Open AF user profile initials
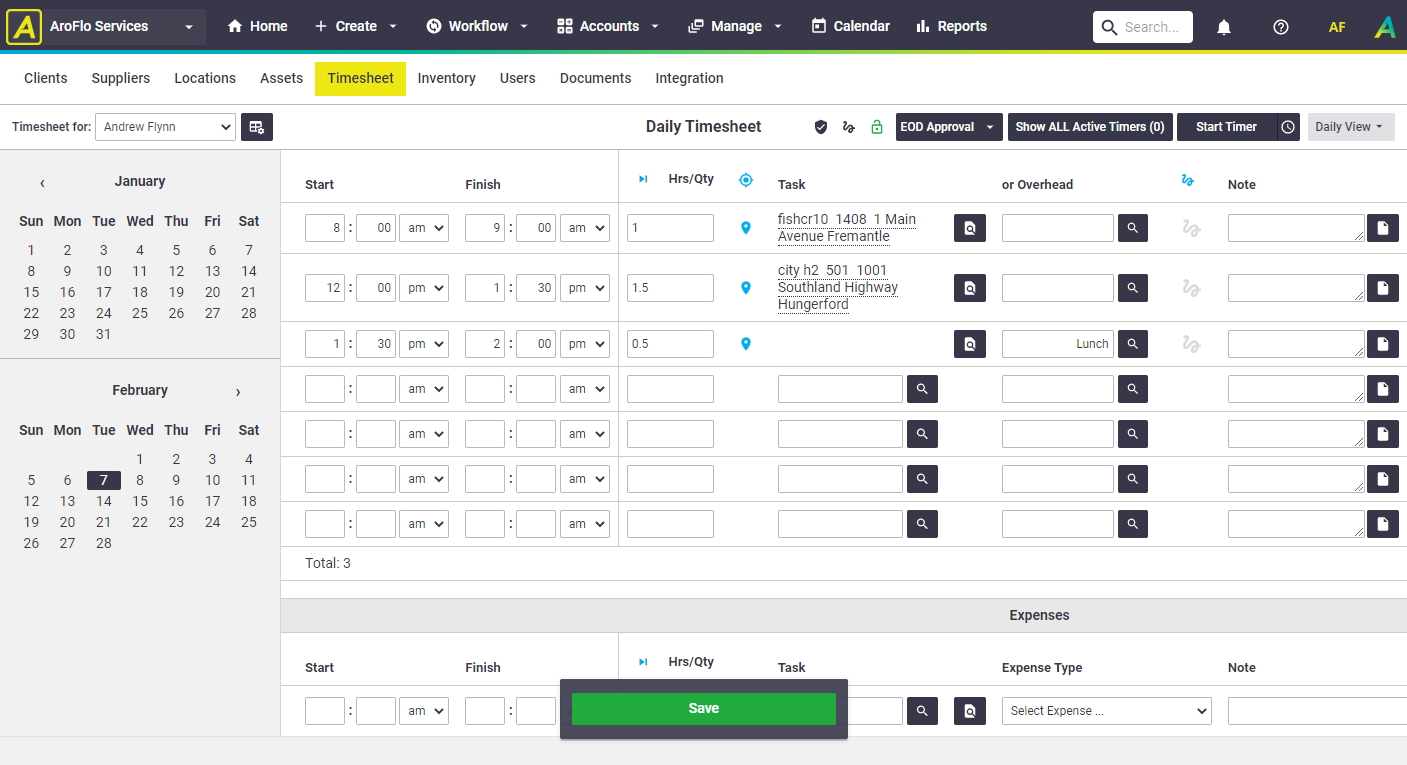Viewport: 1407px width, 765px height. point(1337,27)
